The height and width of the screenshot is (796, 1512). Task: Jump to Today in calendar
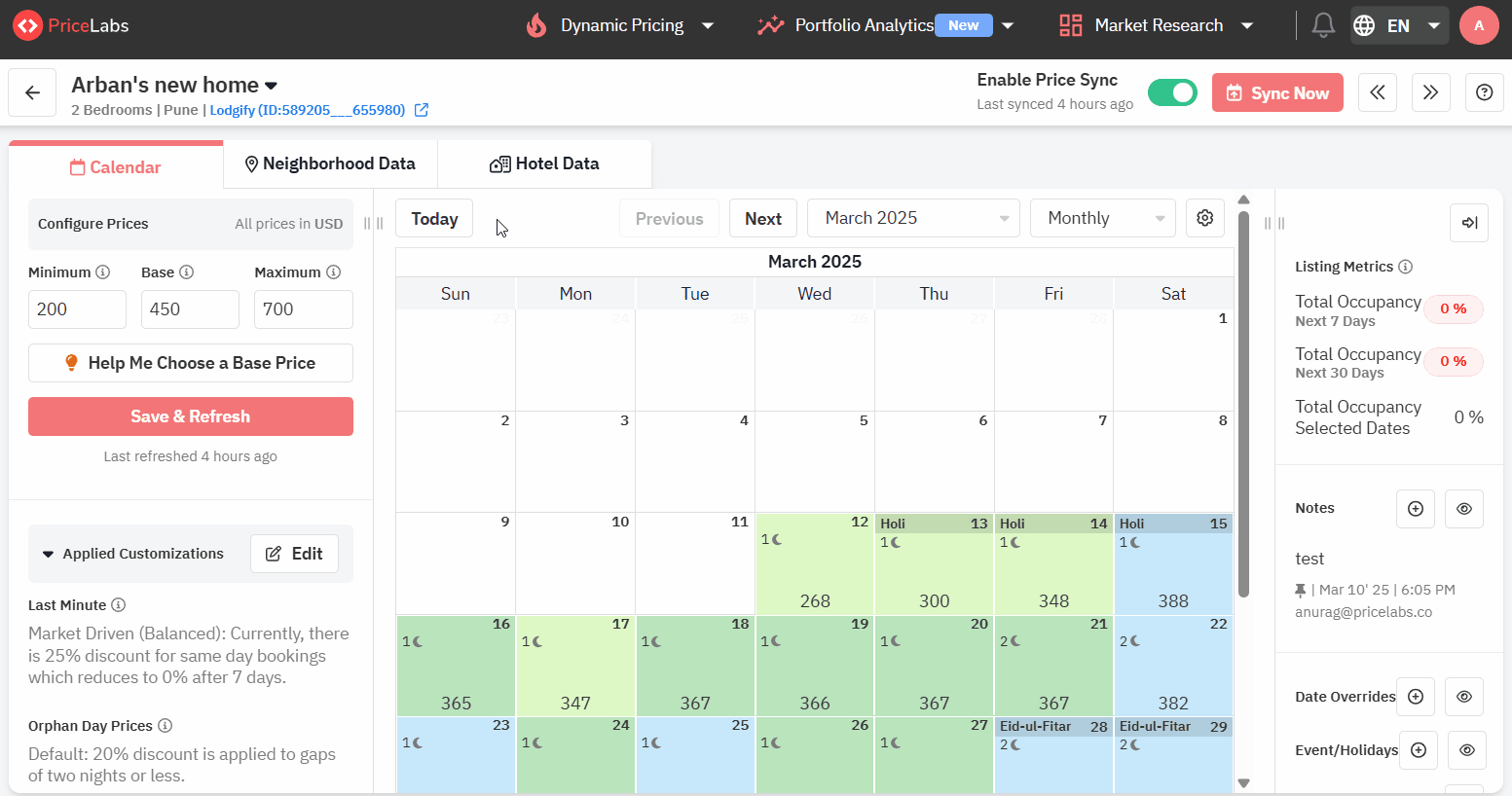(434, 218)
